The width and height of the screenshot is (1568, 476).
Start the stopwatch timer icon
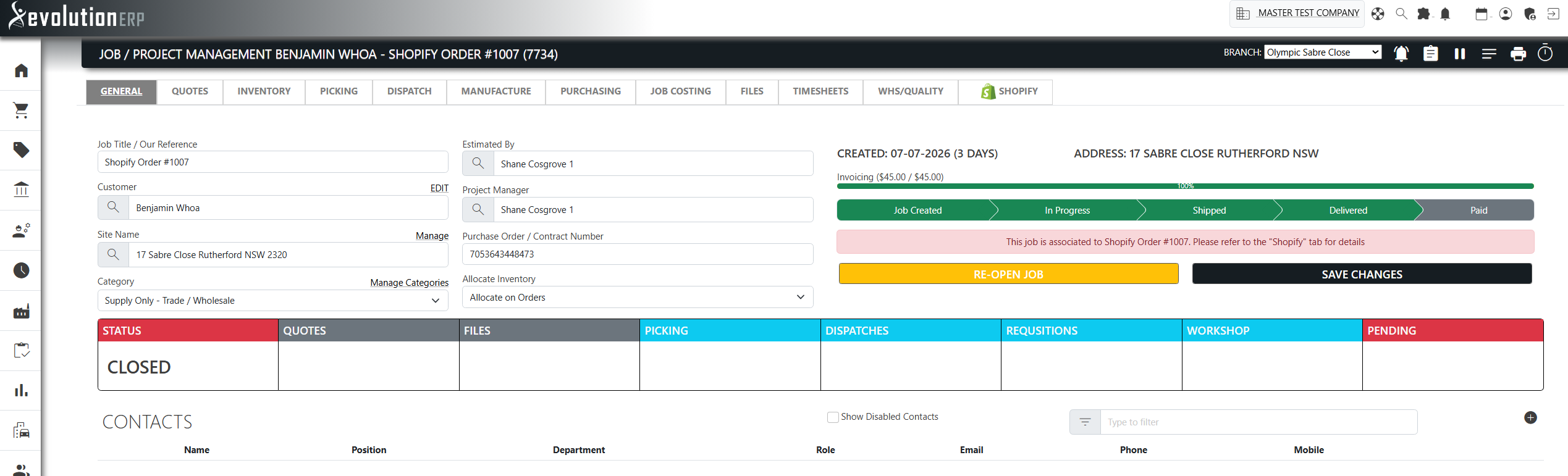(1545, 53)
